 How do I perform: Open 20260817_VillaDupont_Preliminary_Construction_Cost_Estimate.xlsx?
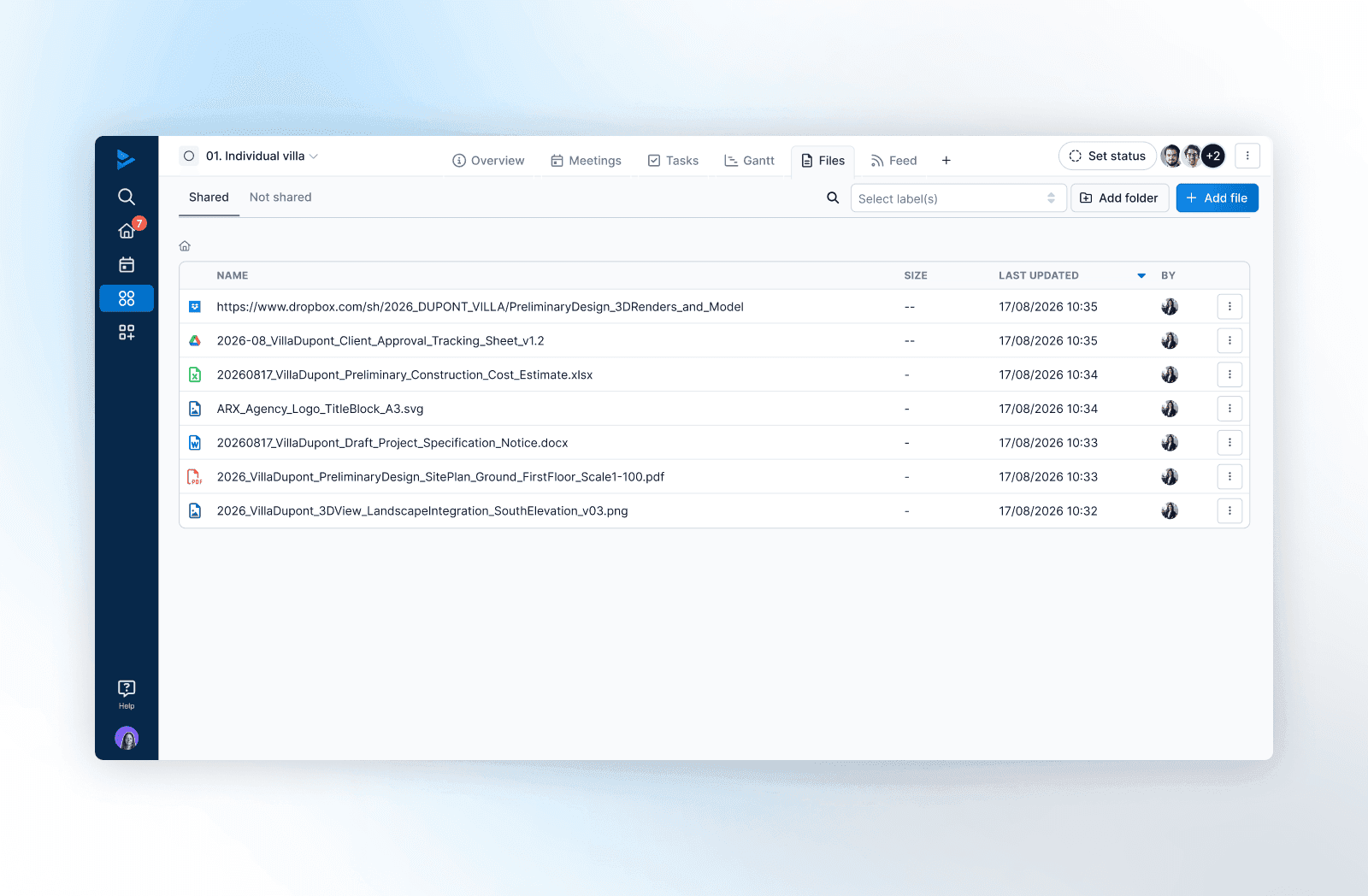[x=404, y=374]
